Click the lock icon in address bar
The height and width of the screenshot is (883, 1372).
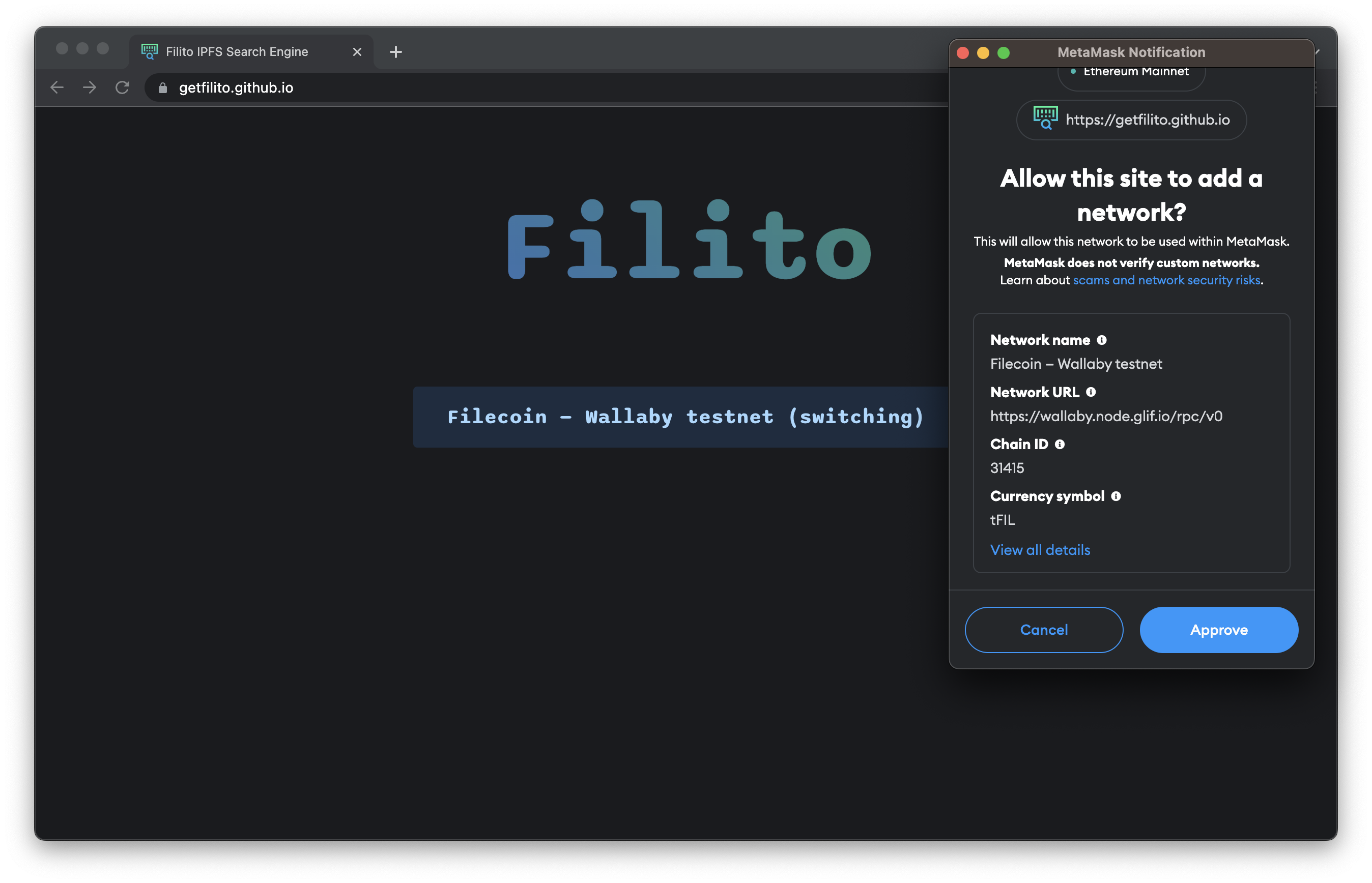162,87
